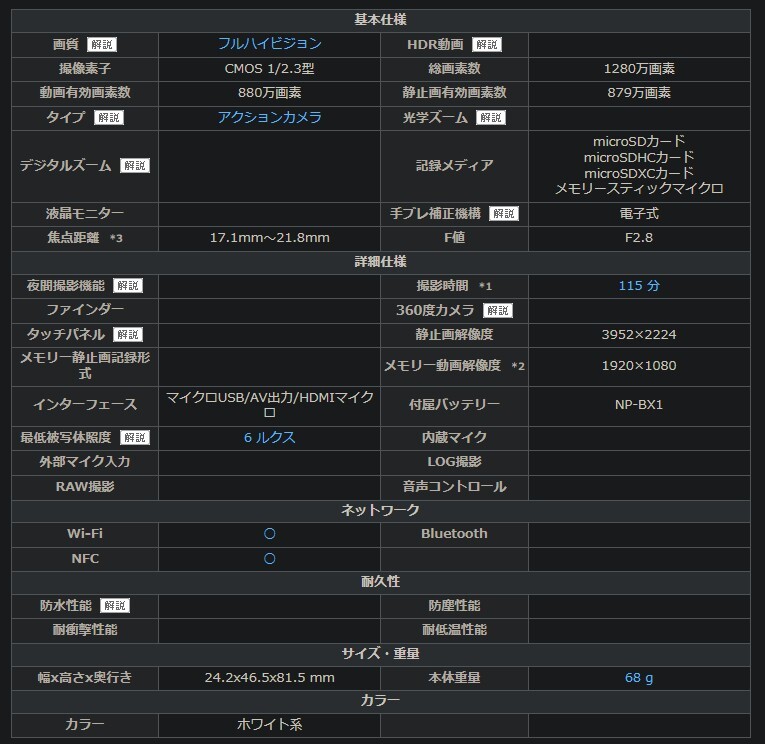
Task: Click the F2.8 aperture value
Action: [639, 238]
